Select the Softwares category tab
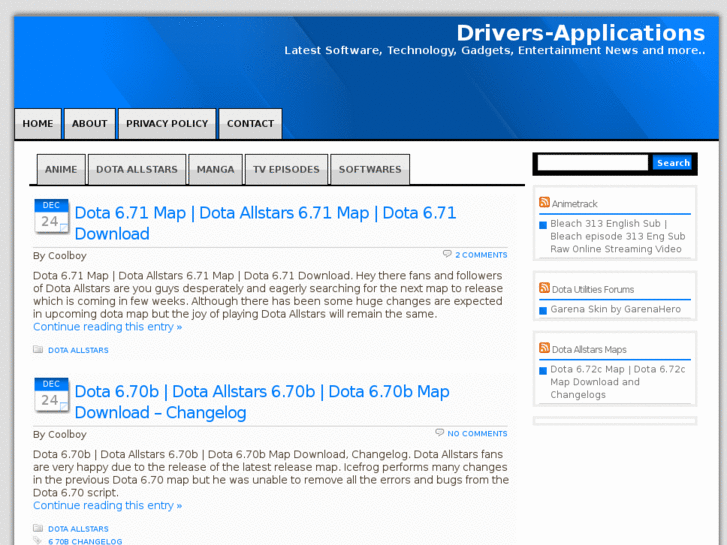Image resolution: width=727 pixels, height=545 pixels. click(370, 169)
